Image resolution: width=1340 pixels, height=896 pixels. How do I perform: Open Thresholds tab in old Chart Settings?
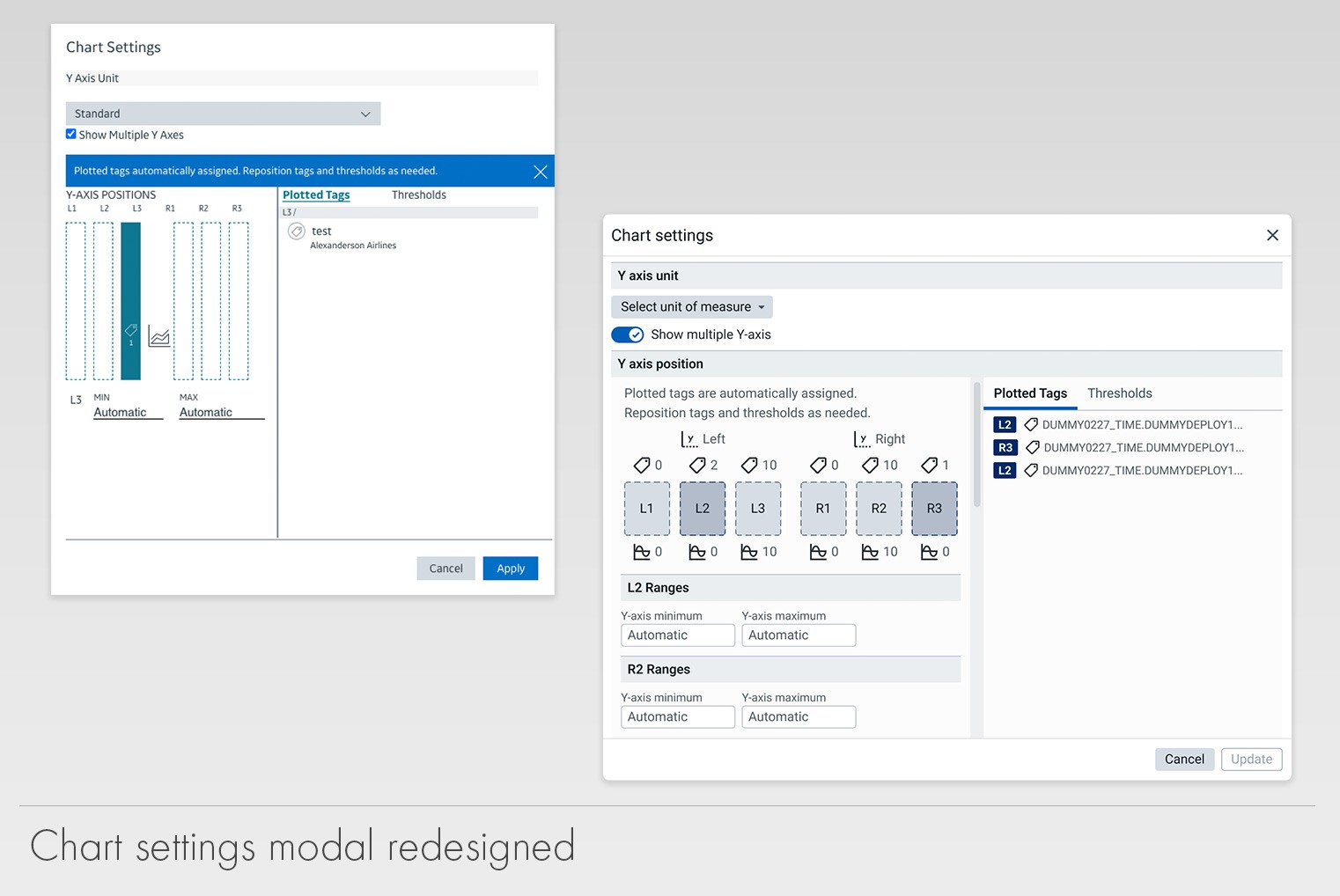coord(419,195)
